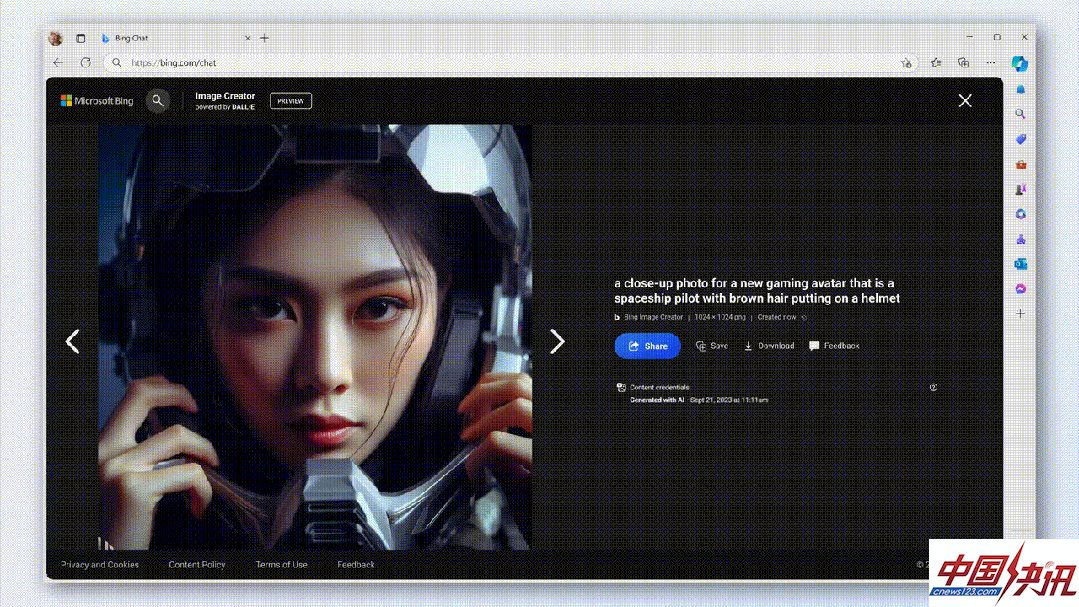Refresh the browser page
The image size is (1079, 607).
coord(85,63)
